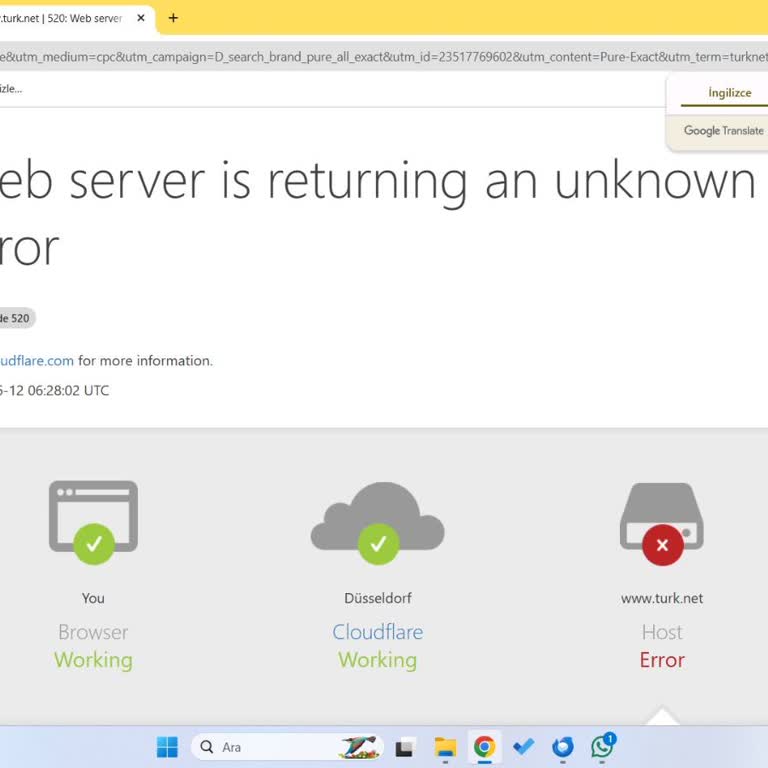768x768 pixels.
Task: Open the blue checkmark To Do app
Action: point(524,747)
